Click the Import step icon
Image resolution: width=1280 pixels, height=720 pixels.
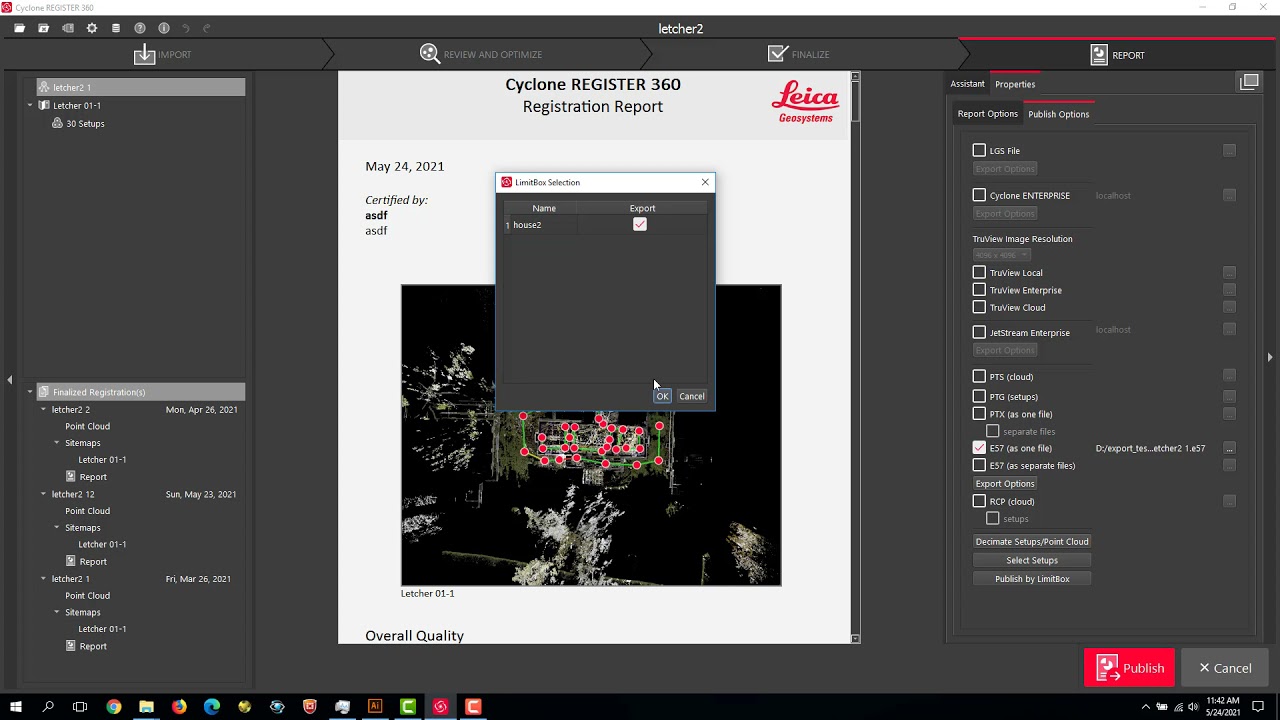pos(145,54)
